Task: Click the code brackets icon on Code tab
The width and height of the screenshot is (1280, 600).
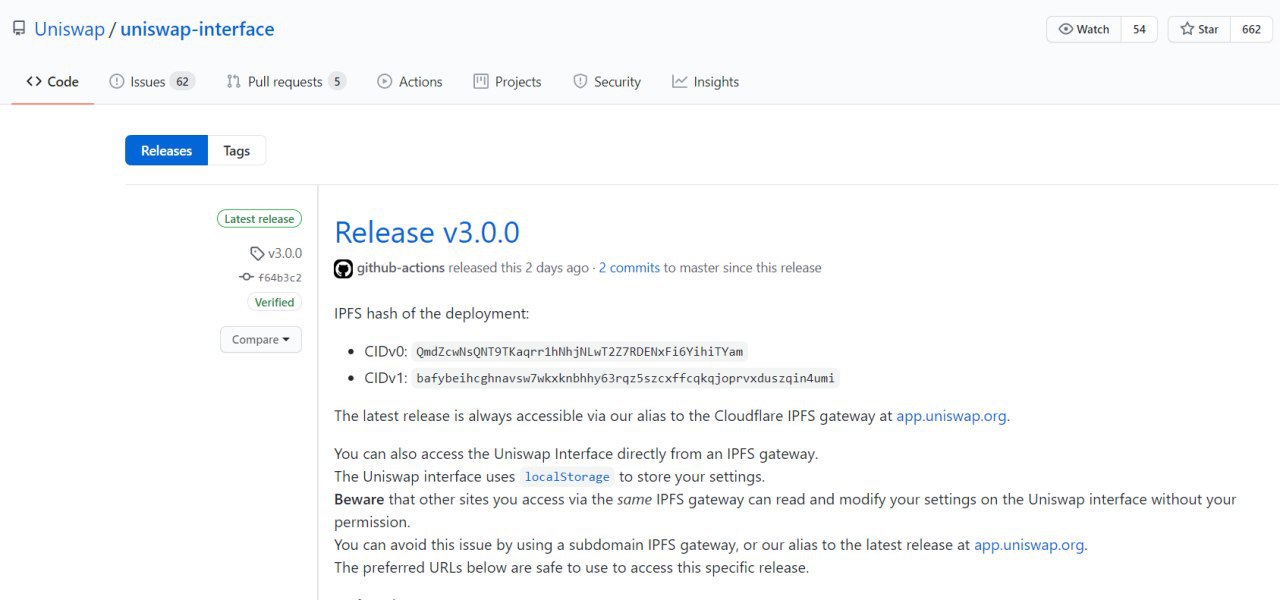Action: pos(34,82)
